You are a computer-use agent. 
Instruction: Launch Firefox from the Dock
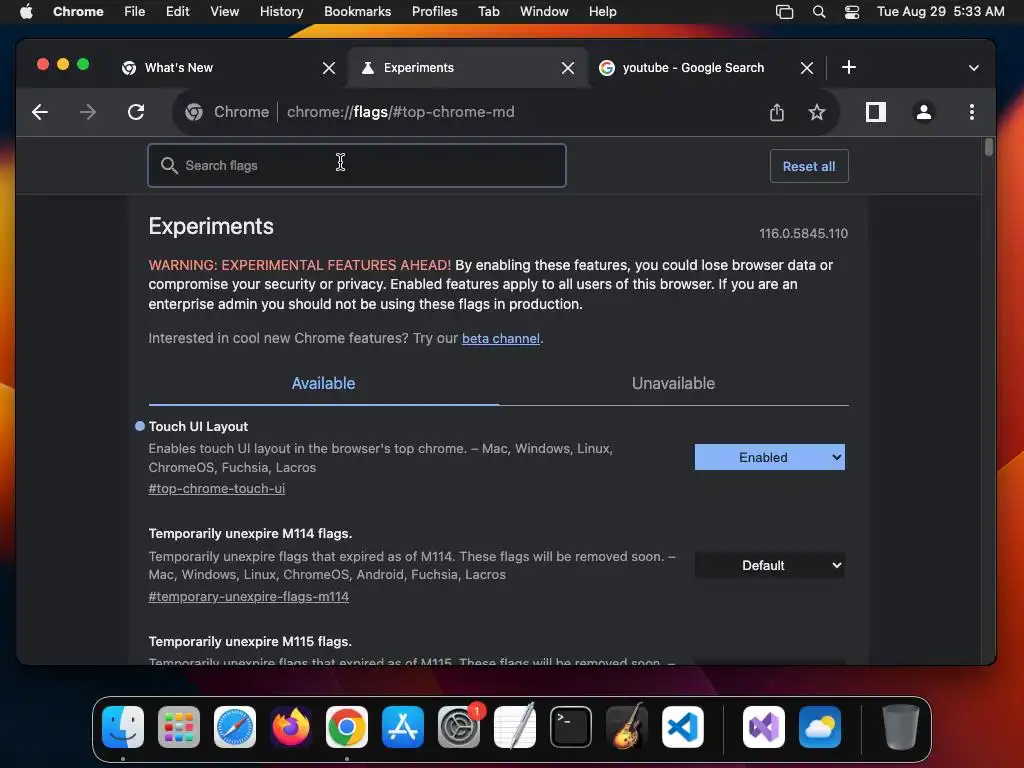[x=291, y=727]
